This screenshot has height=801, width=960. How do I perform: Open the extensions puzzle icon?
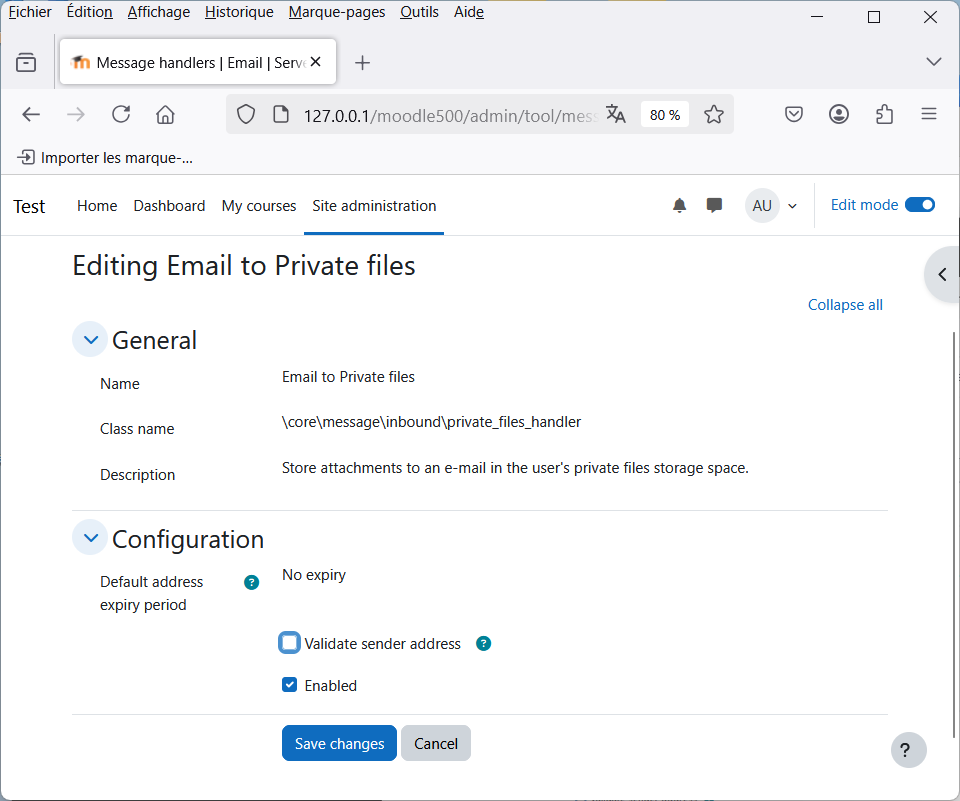point(884,115)
